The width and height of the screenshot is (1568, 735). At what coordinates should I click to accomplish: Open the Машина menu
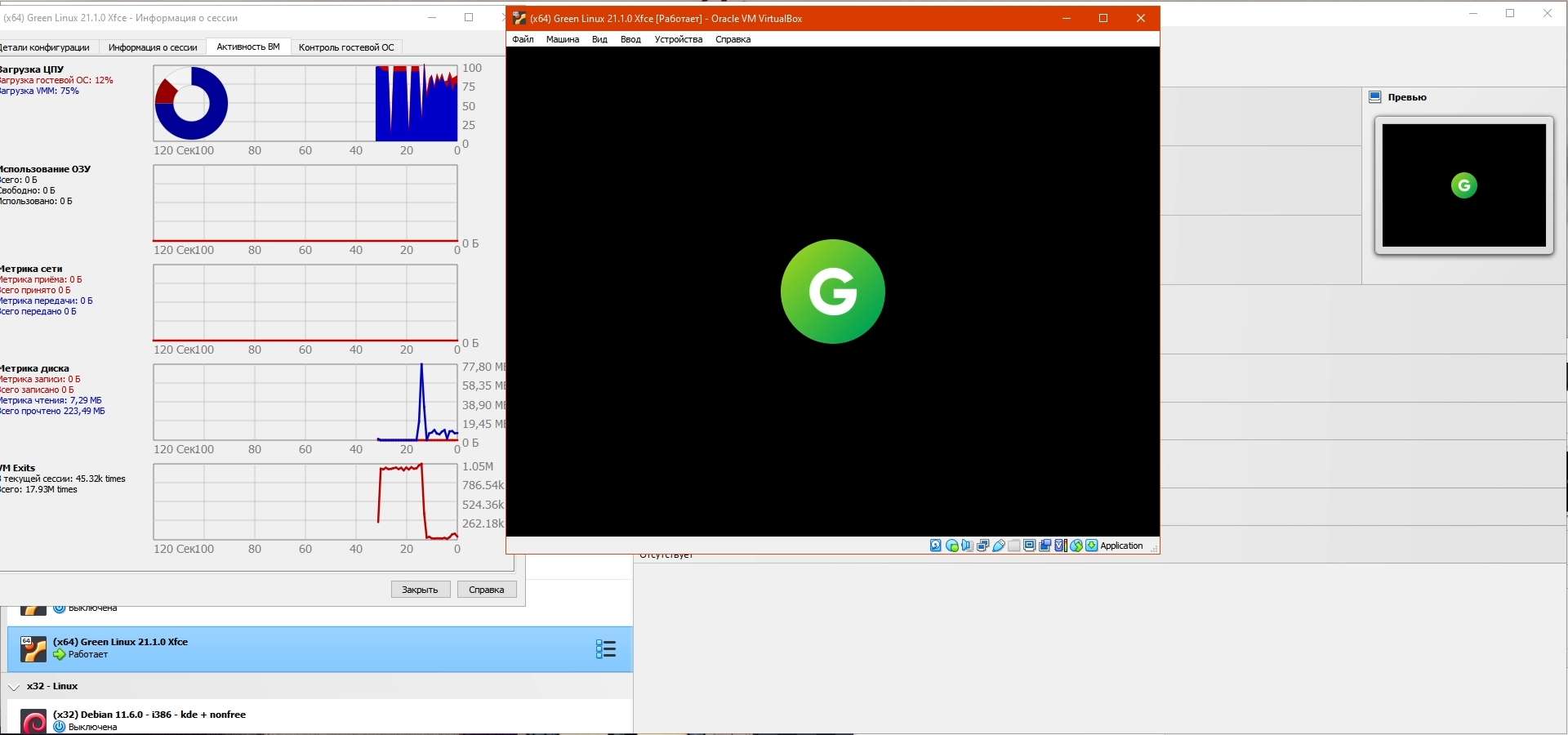[563, 39]
